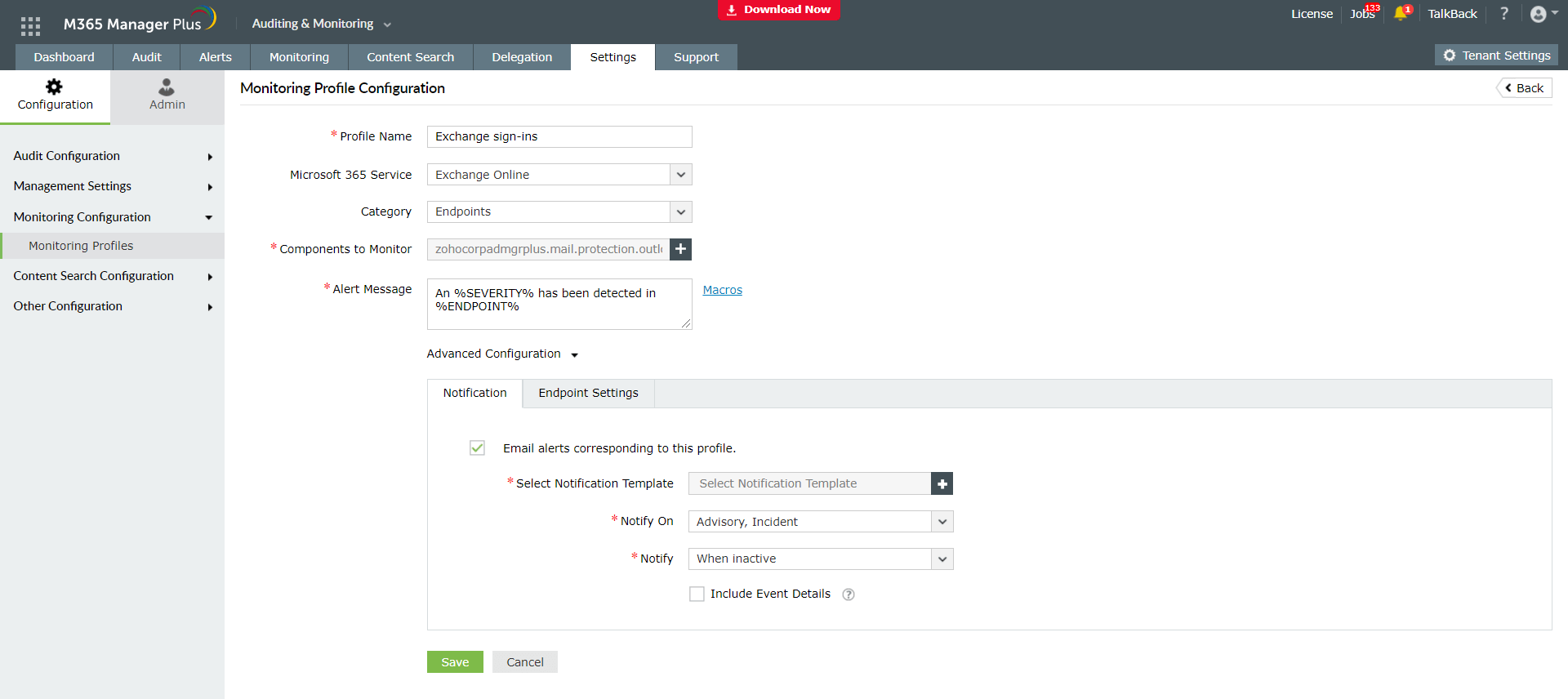
Task: Open the TalkBack link
Action: [1453, 14]
